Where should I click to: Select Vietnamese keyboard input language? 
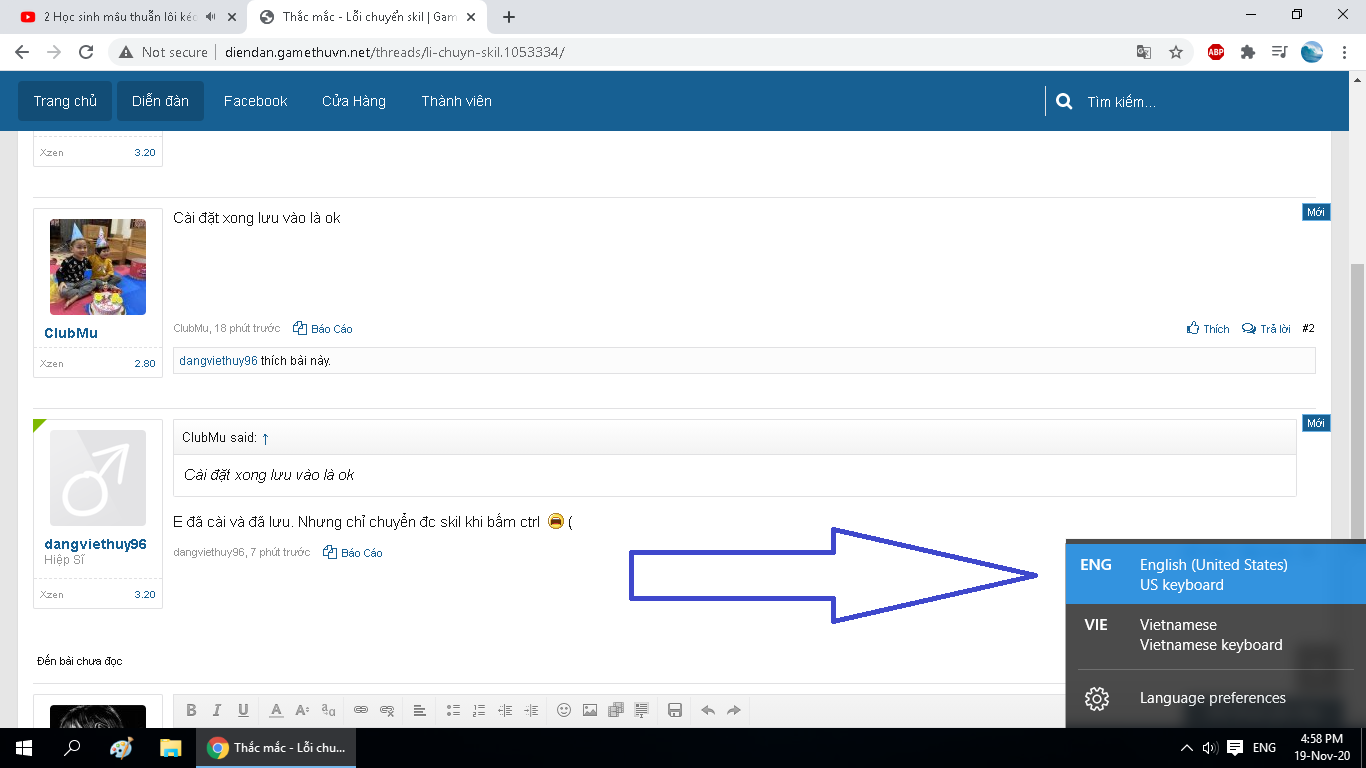coord(1216,635)
